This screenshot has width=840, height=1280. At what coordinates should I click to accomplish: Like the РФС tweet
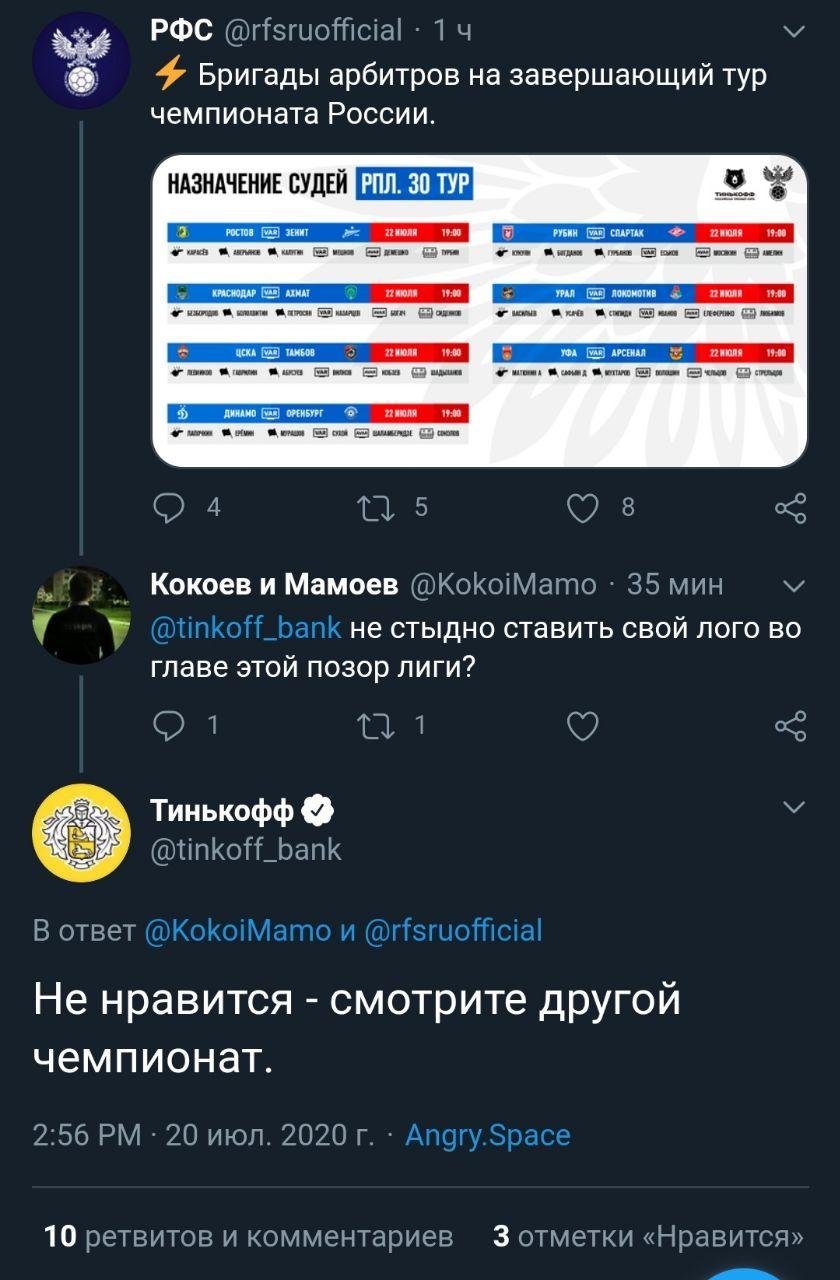point(583,508)
